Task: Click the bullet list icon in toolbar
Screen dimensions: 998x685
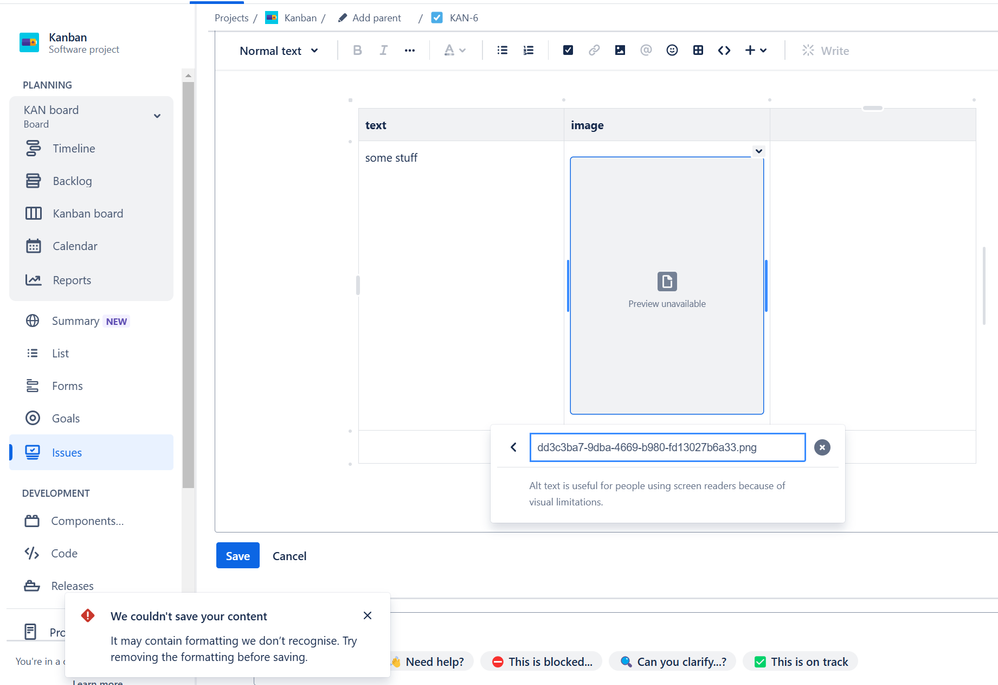Action: tap(502, 51)
